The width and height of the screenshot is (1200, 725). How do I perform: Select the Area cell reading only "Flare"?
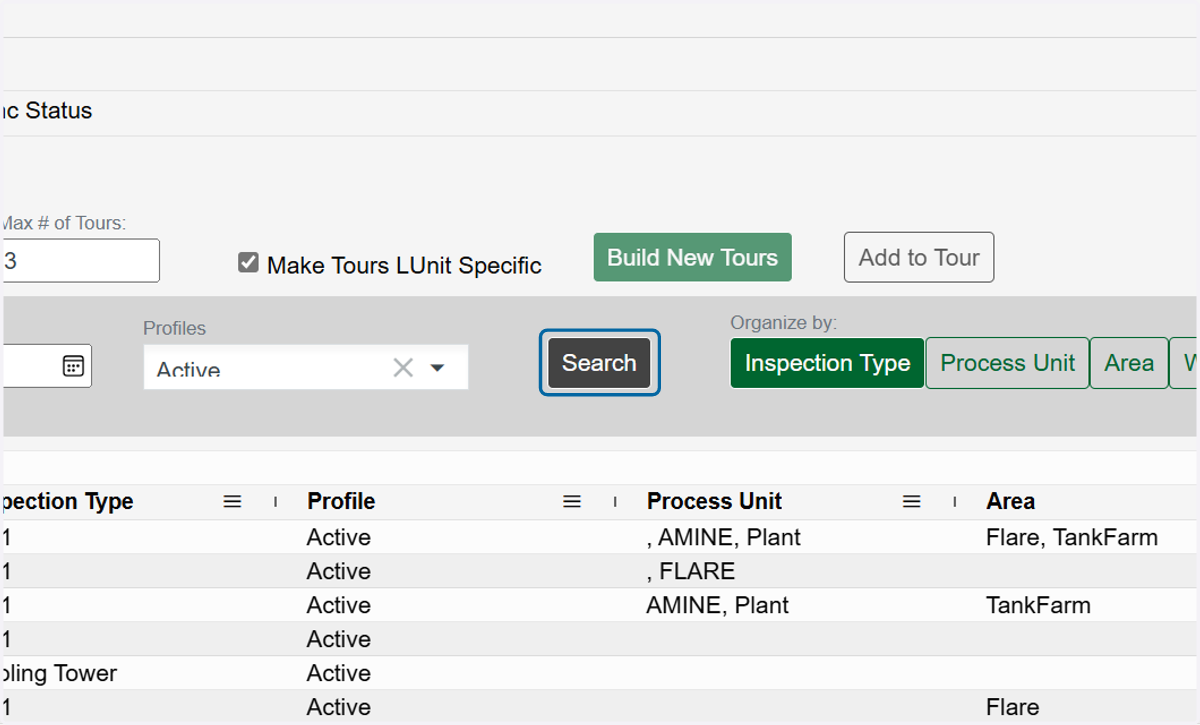pyautogui.click(x=1012, y=707)
